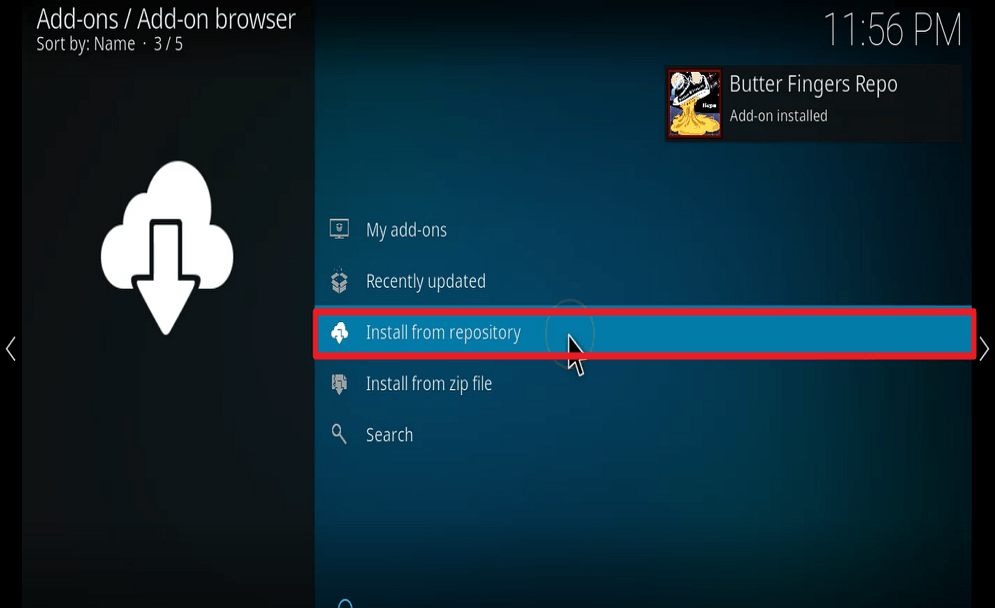Choose Install from zip file
Image resolution: width=995 pixels, height=608 pixels.
(x=643, y=384)
